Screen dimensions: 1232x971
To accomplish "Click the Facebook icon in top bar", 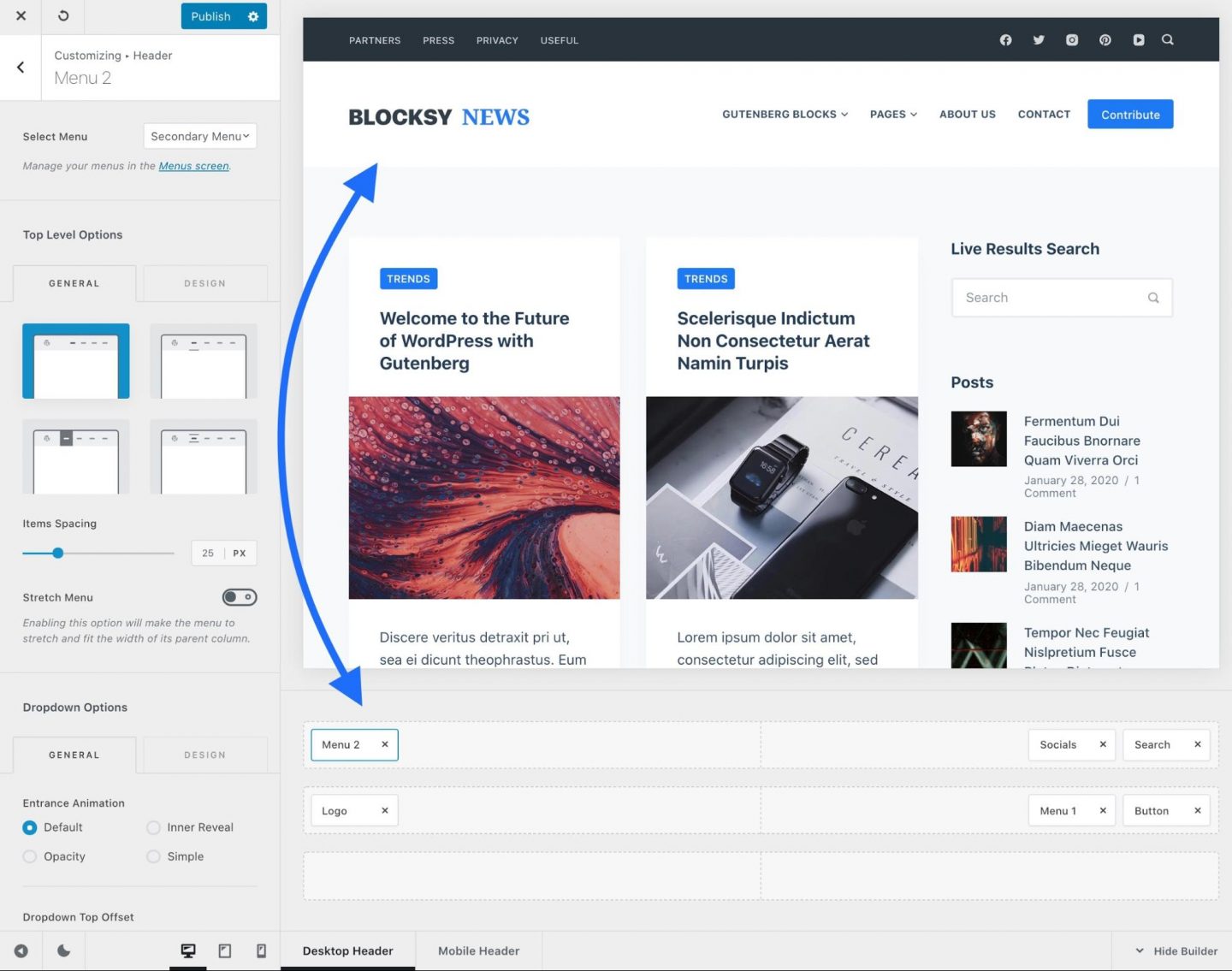I will click(x=1005, y=40).
